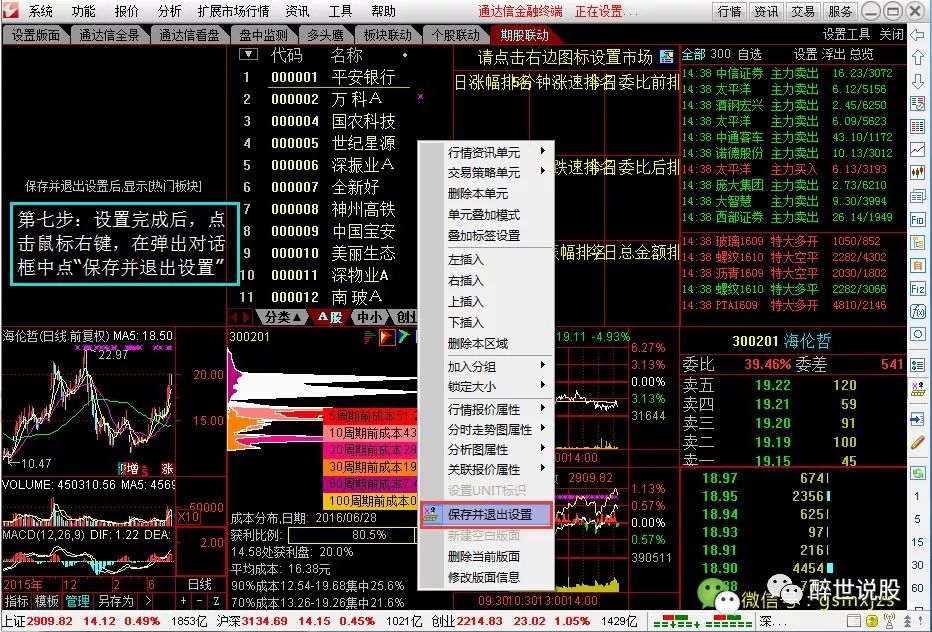
Task: Click the 指标 button below chart
Action: (15, 601)
